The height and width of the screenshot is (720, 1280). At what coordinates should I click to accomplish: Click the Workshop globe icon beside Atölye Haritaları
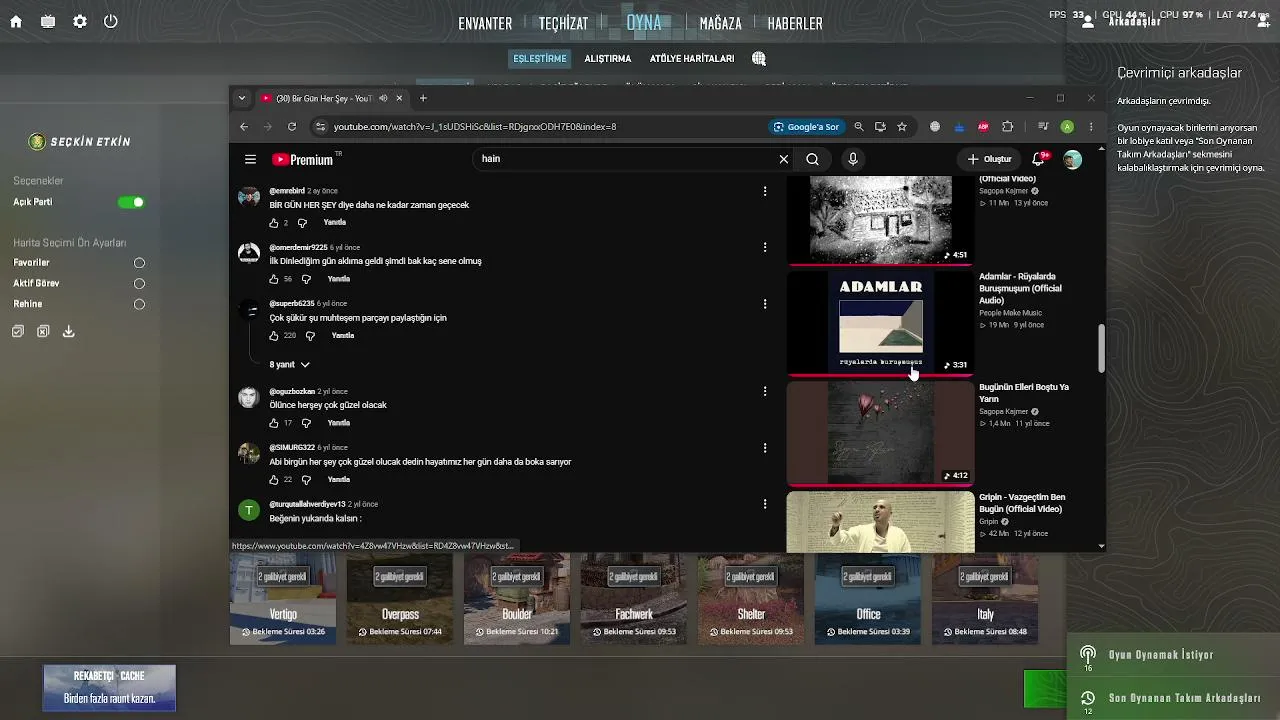coord(759,59)
